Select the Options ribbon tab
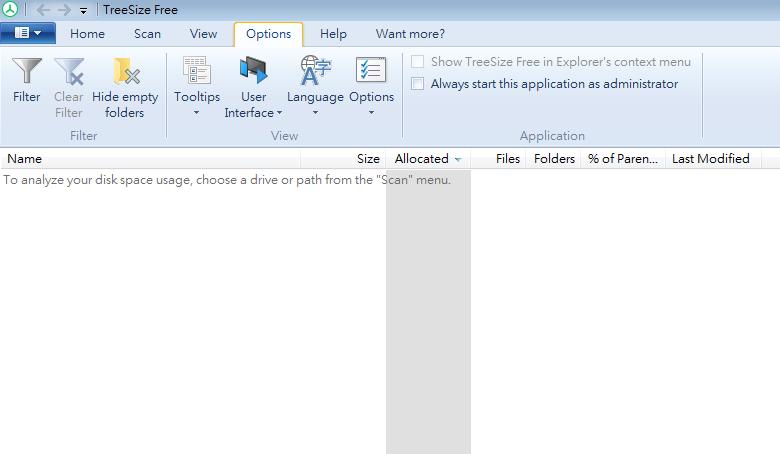 point(269,34)
